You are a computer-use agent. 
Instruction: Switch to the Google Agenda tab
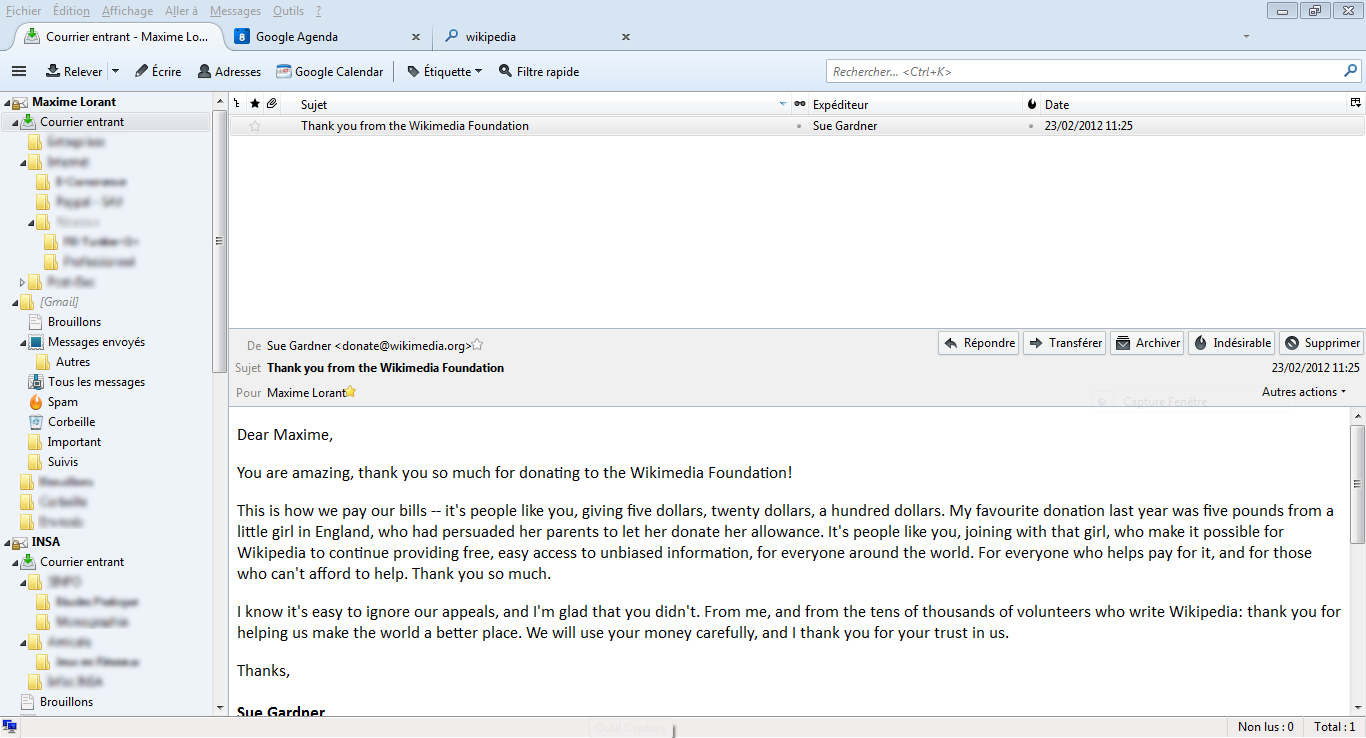296,37
